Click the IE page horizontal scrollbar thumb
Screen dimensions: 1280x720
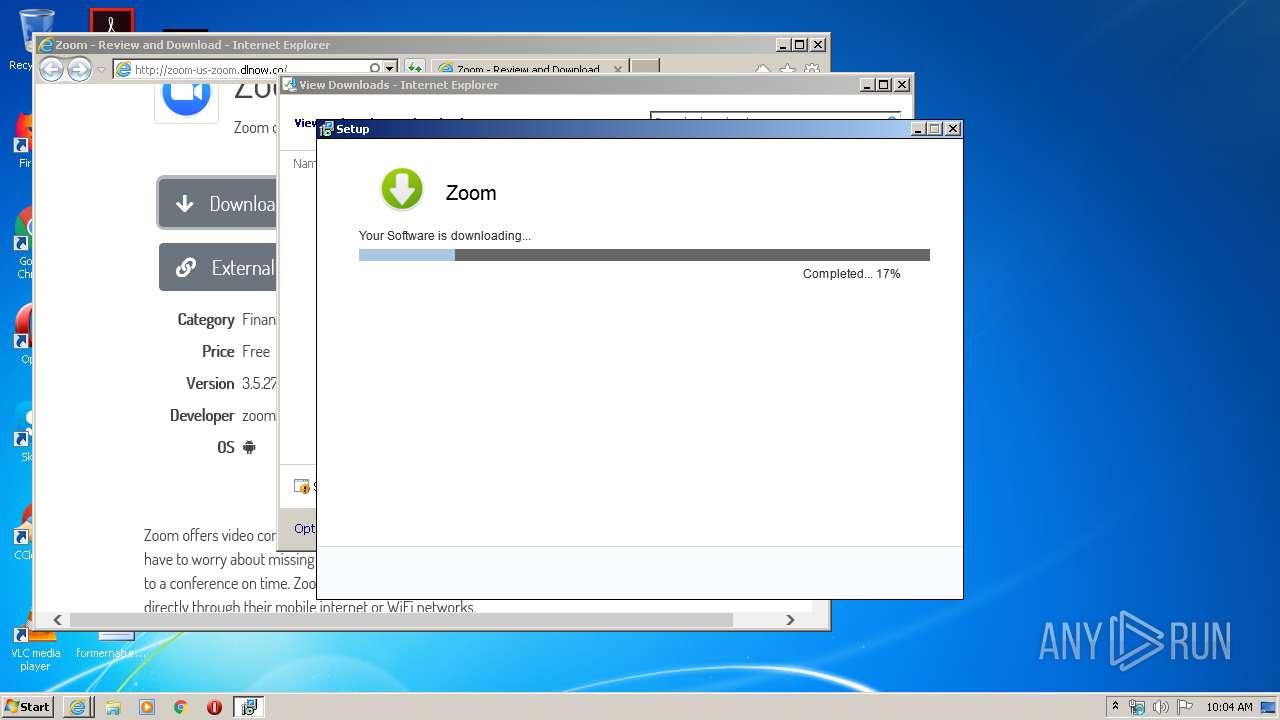[x=401, y=620]
